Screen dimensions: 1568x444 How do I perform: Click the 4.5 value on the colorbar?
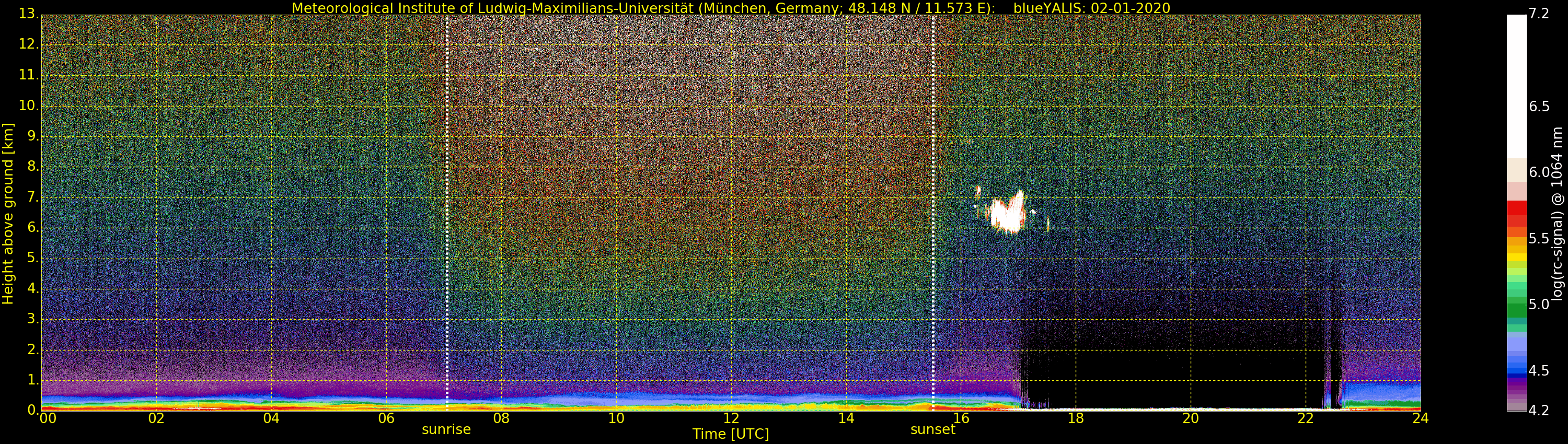[1539, 370]
